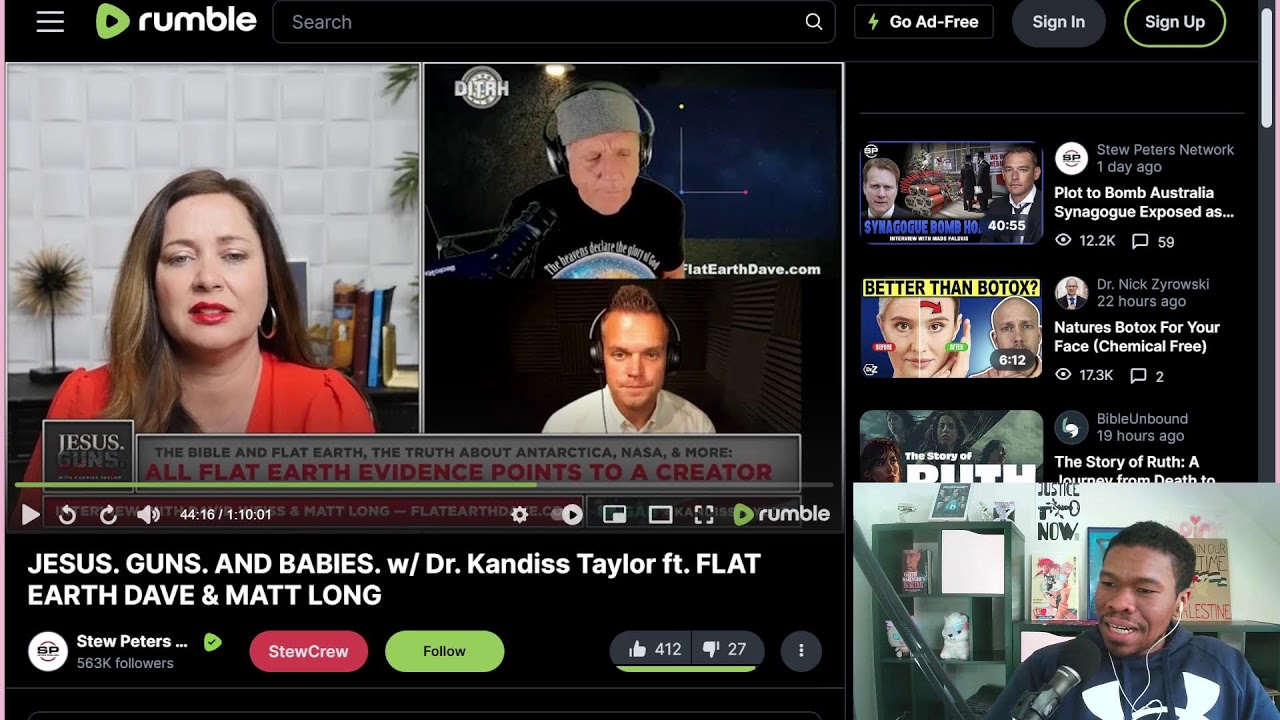Screen dimensions: 1280x720
Task: Rewind the video with the back-arrow icon
Action: click(67, 514)
